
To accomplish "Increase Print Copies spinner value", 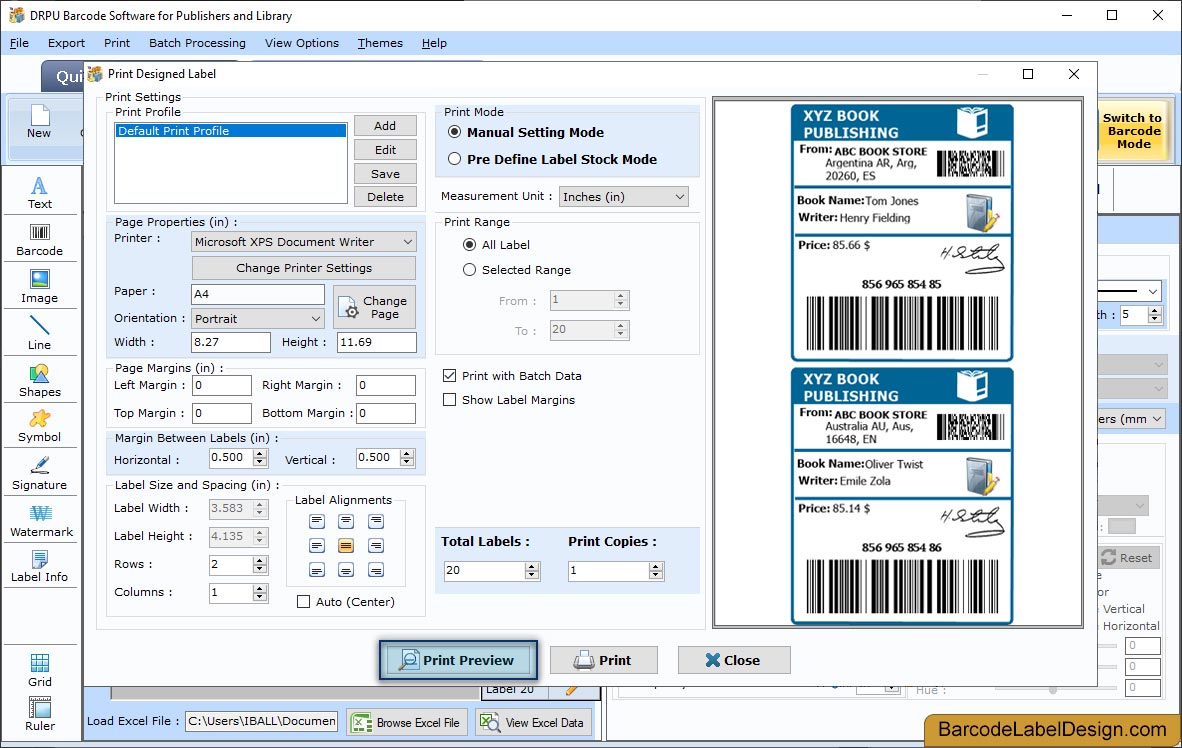I will [657, 566].
